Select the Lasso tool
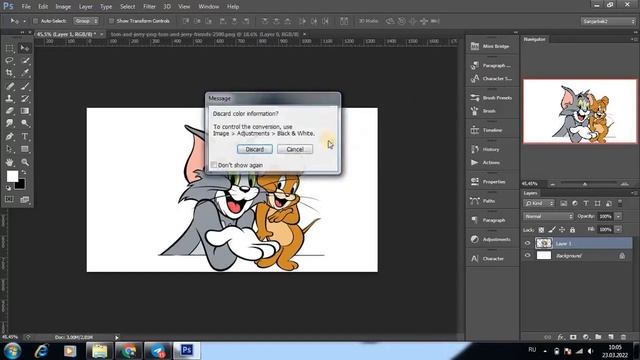640x360 pixels. click(x=9, y=60)
